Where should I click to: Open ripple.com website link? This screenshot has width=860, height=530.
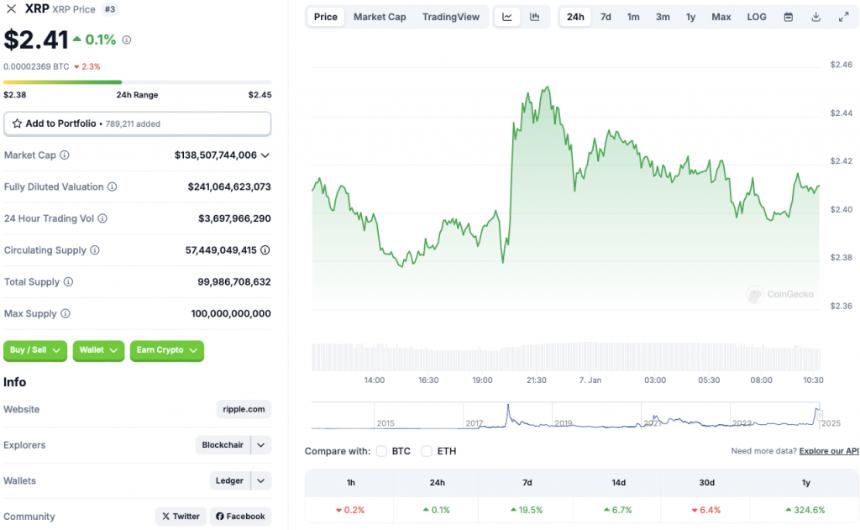click(x=244, y=409)
